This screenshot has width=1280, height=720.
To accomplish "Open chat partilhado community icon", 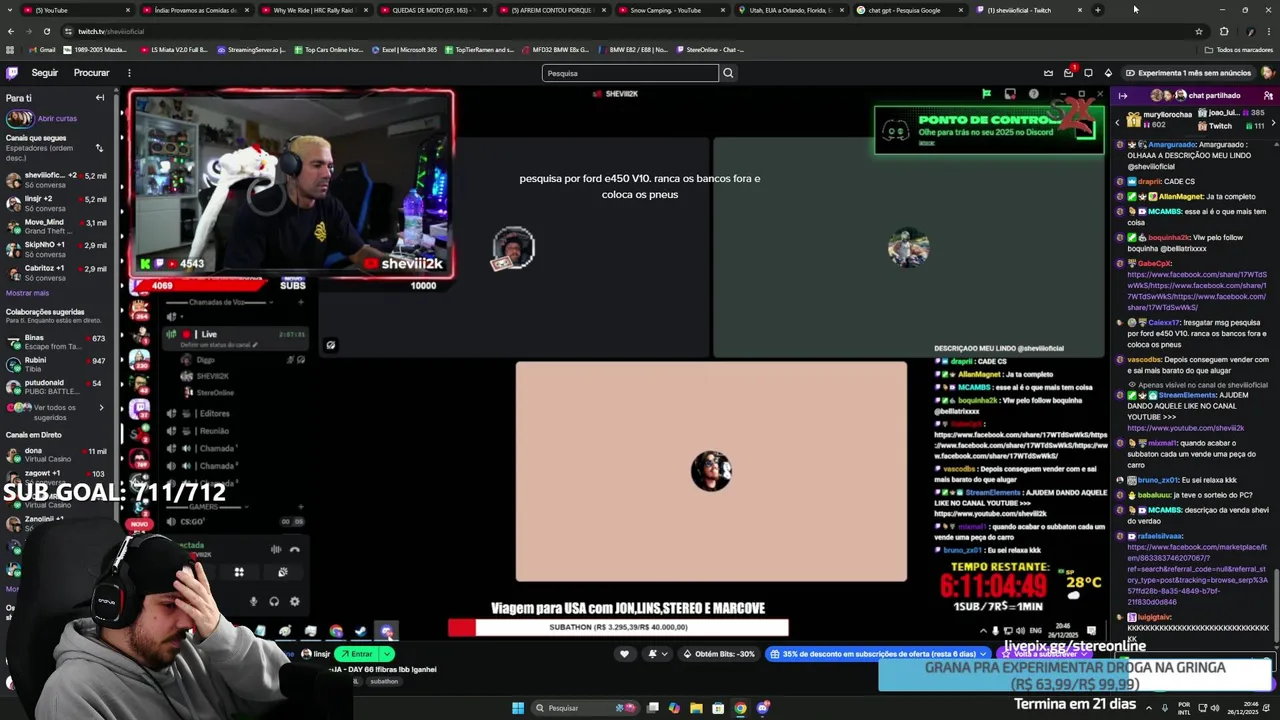I will point(1268,96).
